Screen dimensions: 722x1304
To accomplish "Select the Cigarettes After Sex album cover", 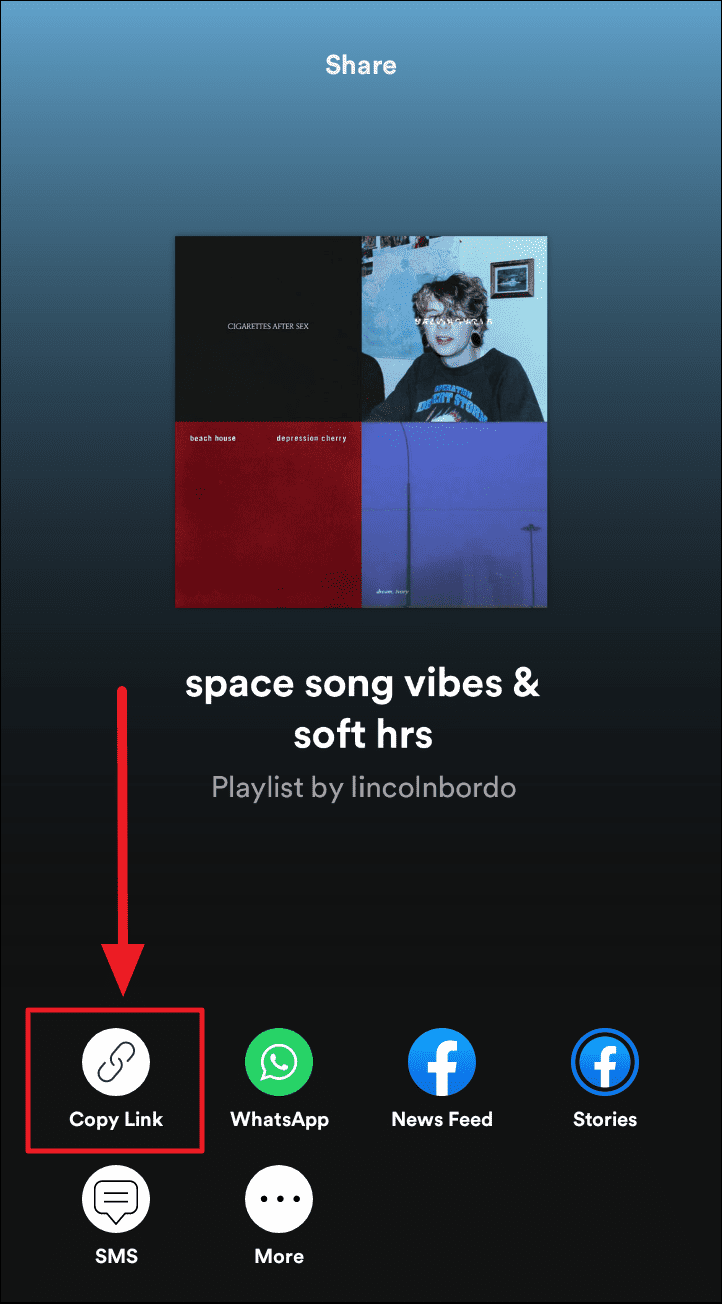I will pyautogui.click(x=268, y=328).
